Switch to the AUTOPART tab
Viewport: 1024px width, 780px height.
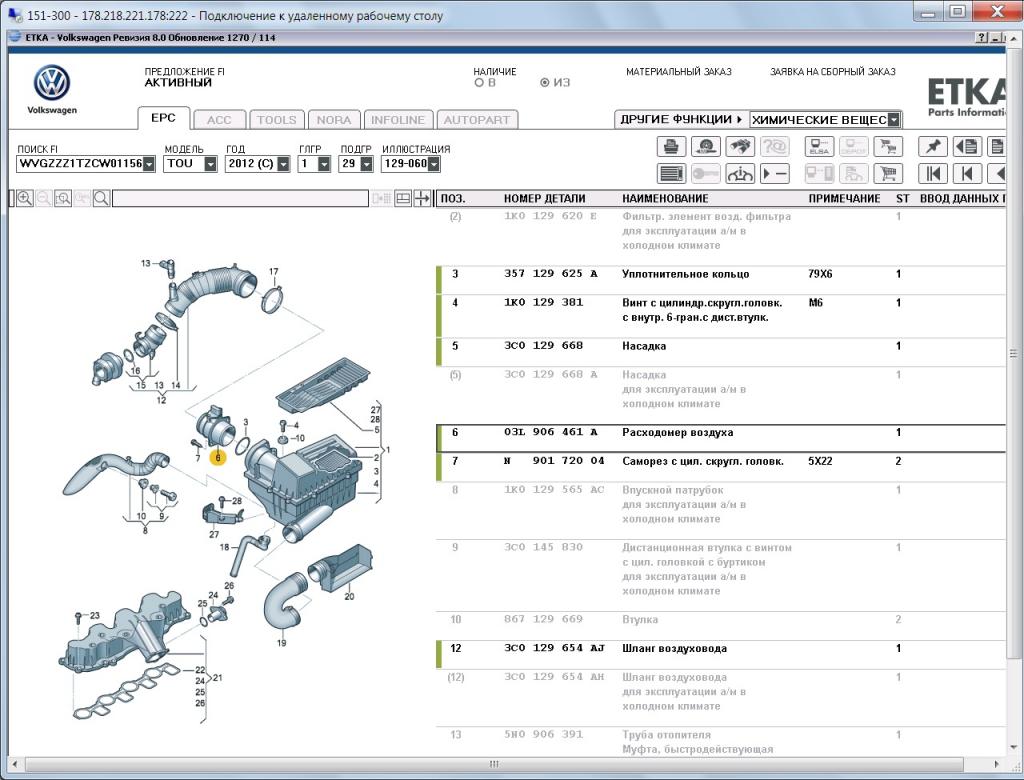tap(477, 120)
